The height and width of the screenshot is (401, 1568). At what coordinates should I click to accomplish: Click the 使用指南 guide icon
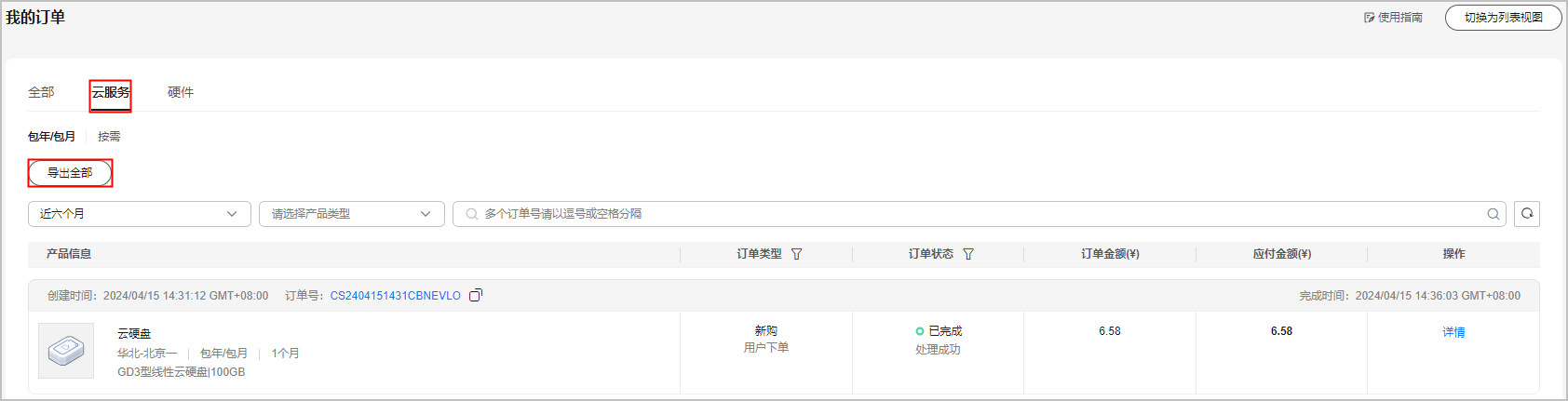point(1370,18)
